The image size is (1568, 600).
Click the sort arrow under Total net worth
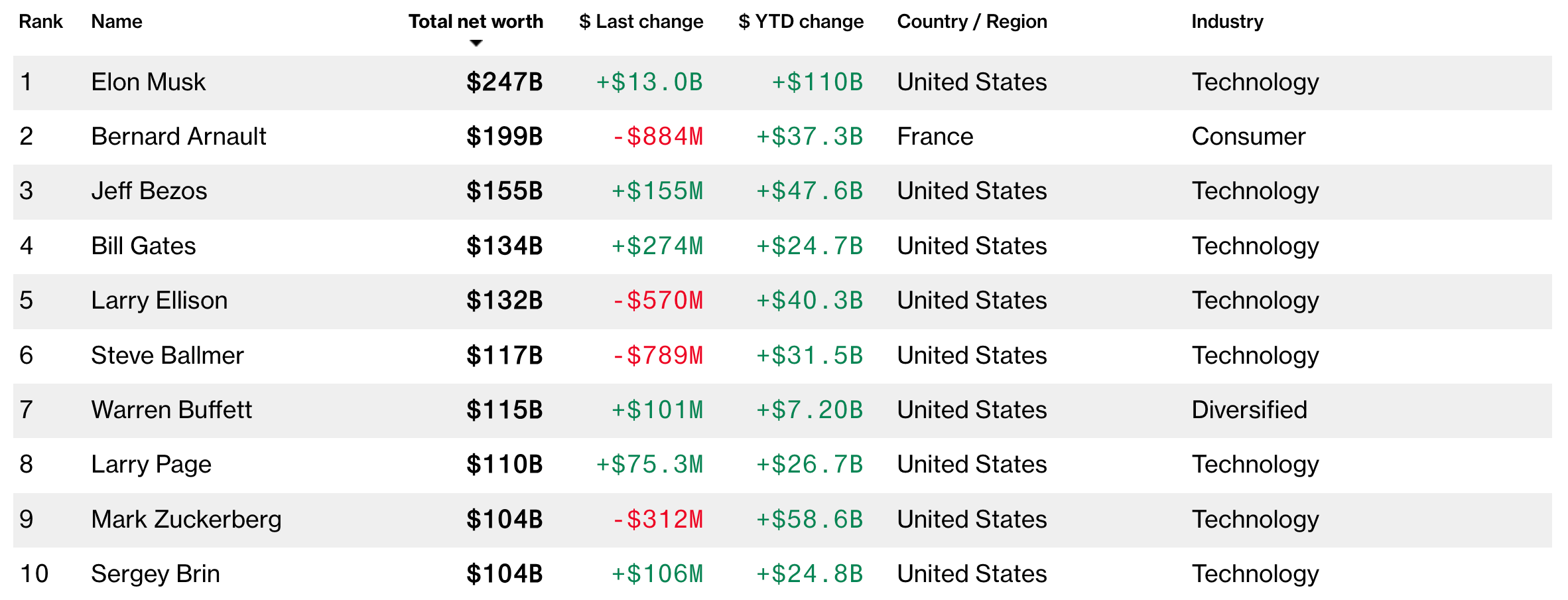pos(476,43)
